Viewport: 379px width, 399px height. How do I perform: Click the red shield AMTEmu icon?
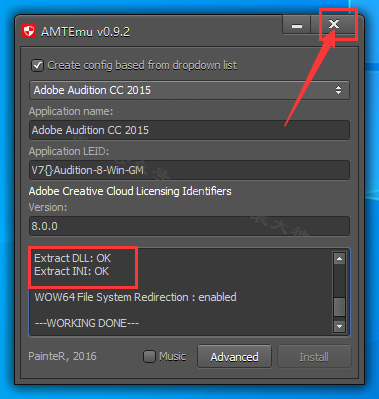click(29, 32)
